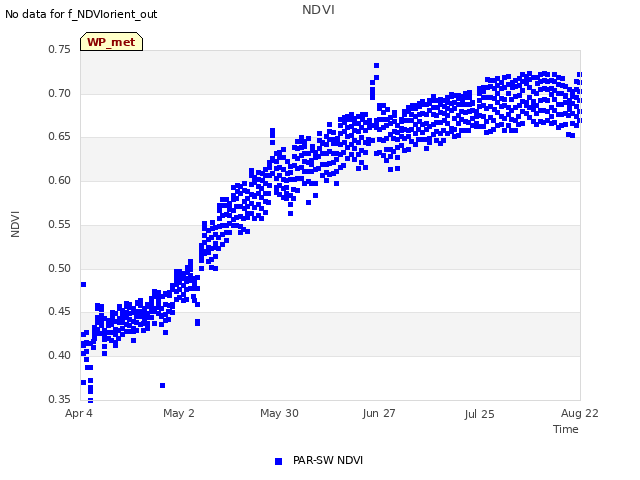Viewport: 640px width, 480px height.
Task: Click the highest outlier point near Jun 27
Action: click(376, 65)
